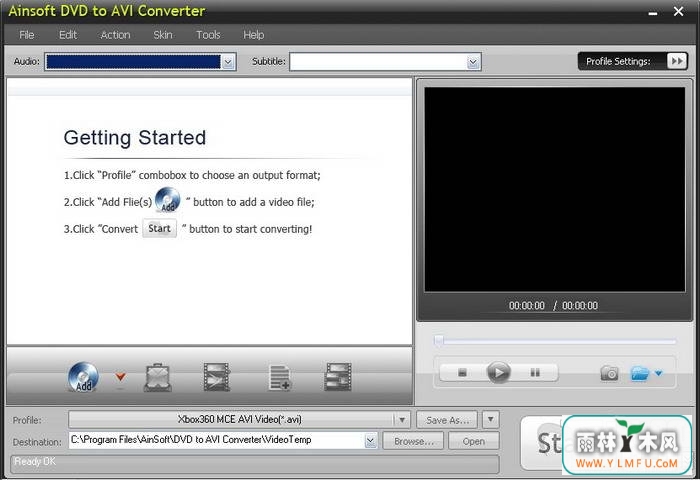Open the Help menu

pyautogui.click(x=254, y=35)
